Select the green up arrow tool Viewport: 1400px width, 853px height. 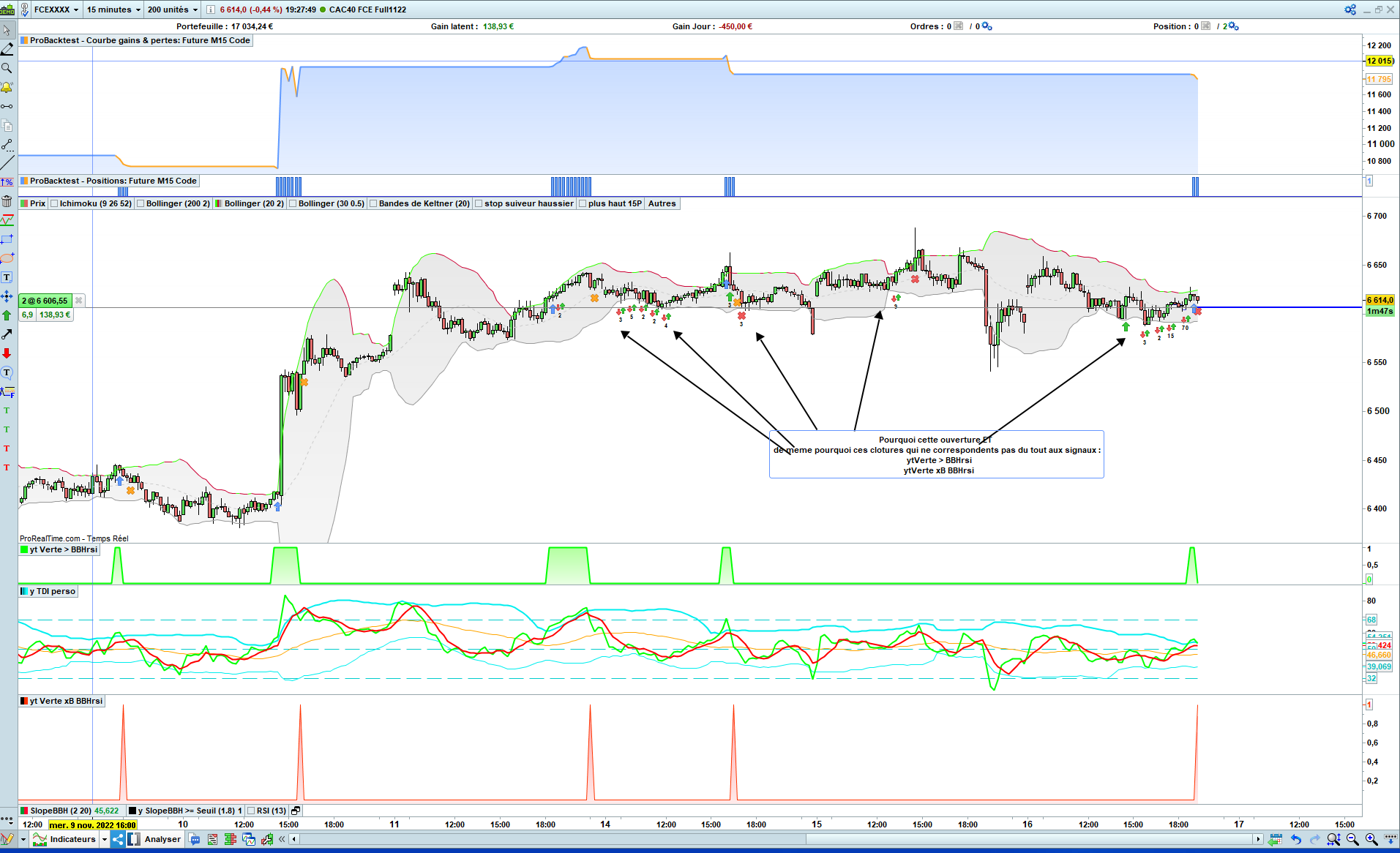pyautogui.click(x=7, y=315)
